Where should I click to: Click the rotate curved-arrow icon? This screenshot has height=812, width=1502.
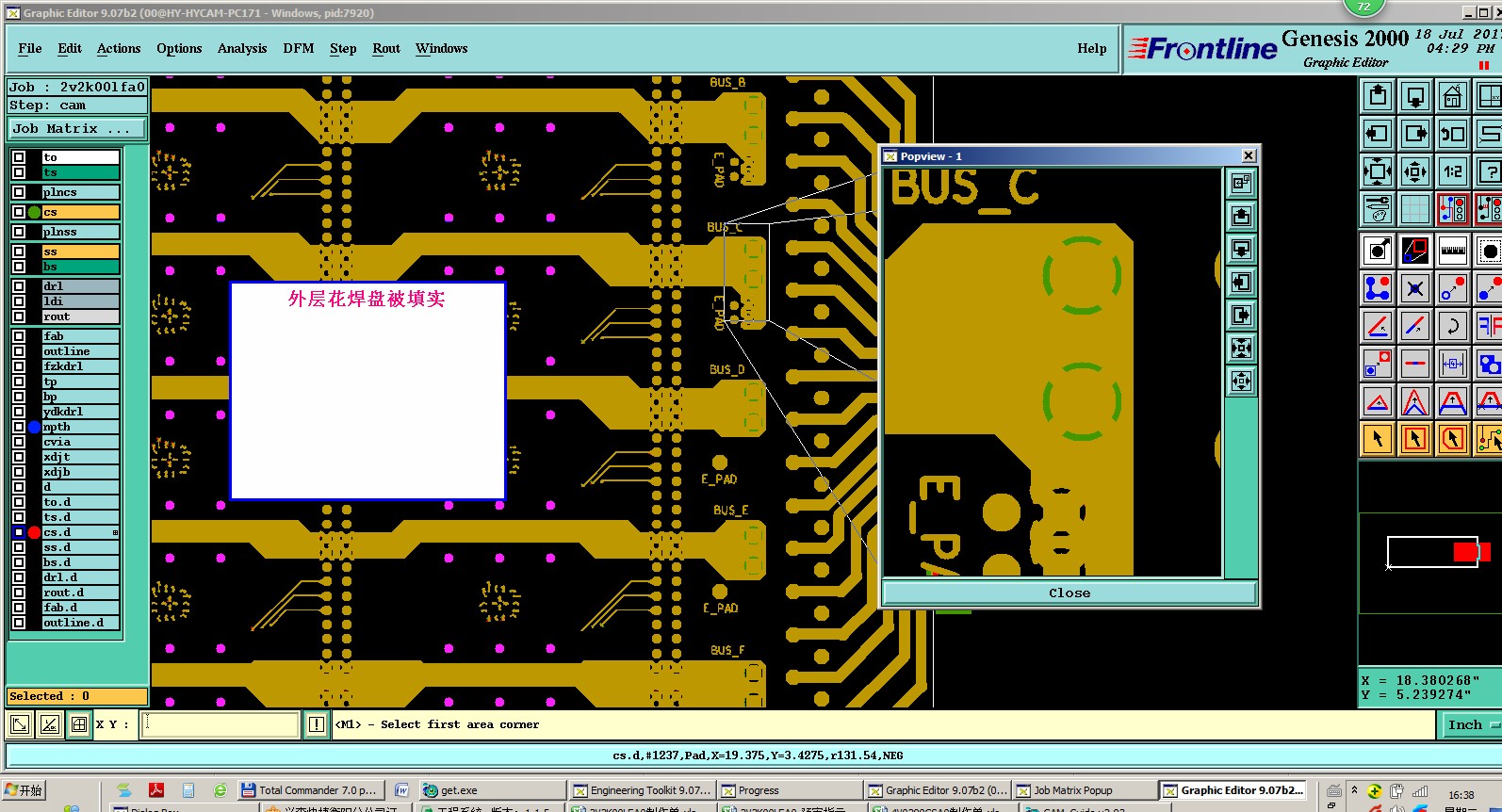click(1452, 326)
